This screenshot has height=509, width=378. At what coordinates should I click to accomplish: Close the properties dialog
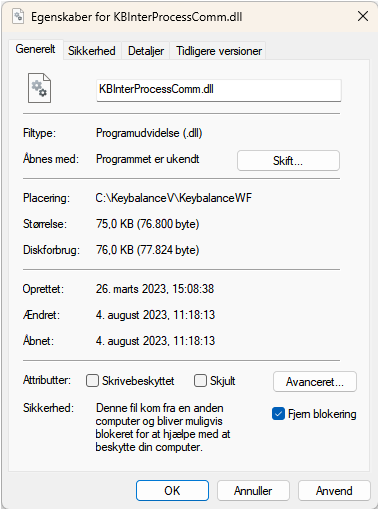[x=363, y=16]
